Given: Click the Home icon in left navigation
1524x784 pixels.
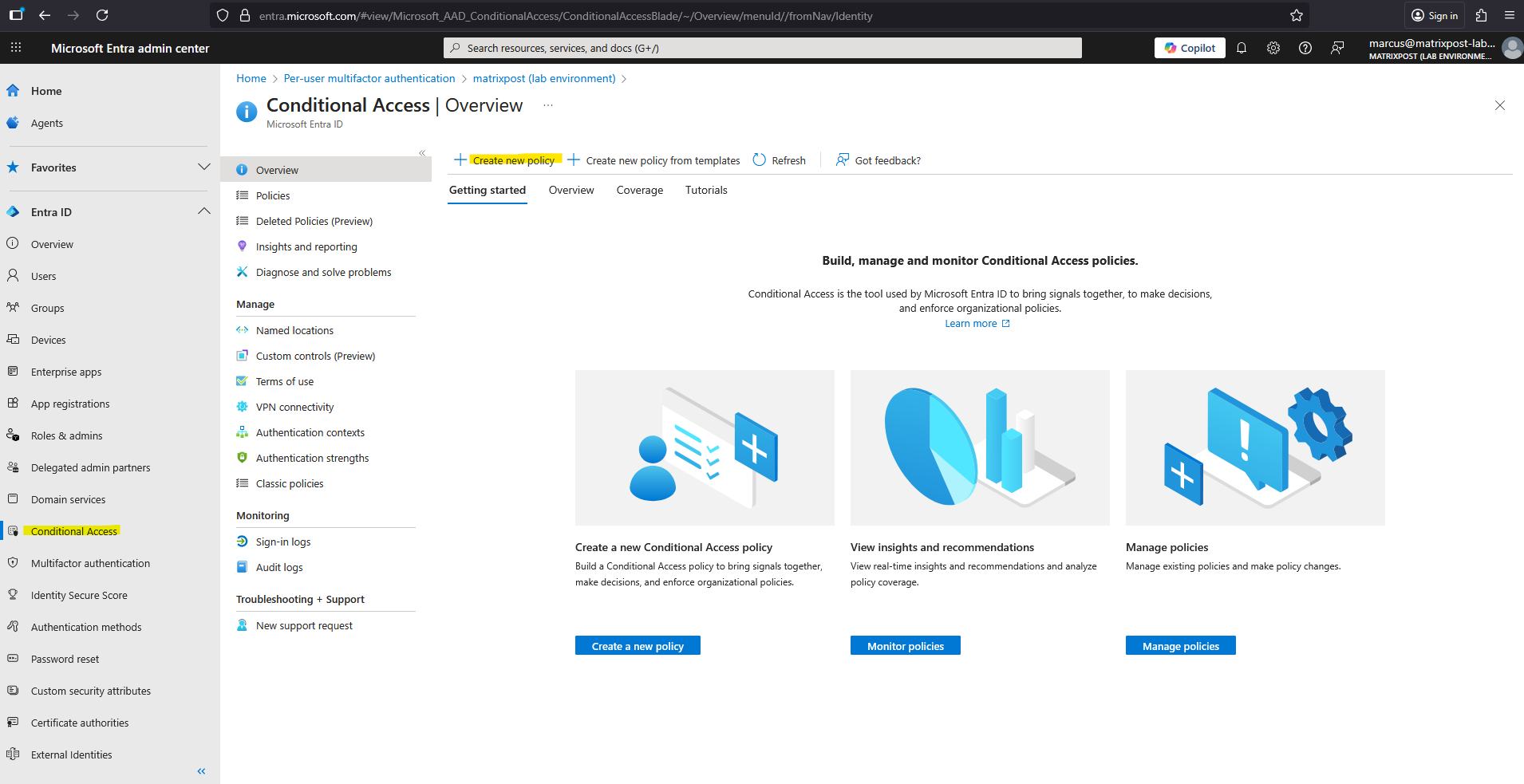Looking at the screenshot, I should point(13,91).
